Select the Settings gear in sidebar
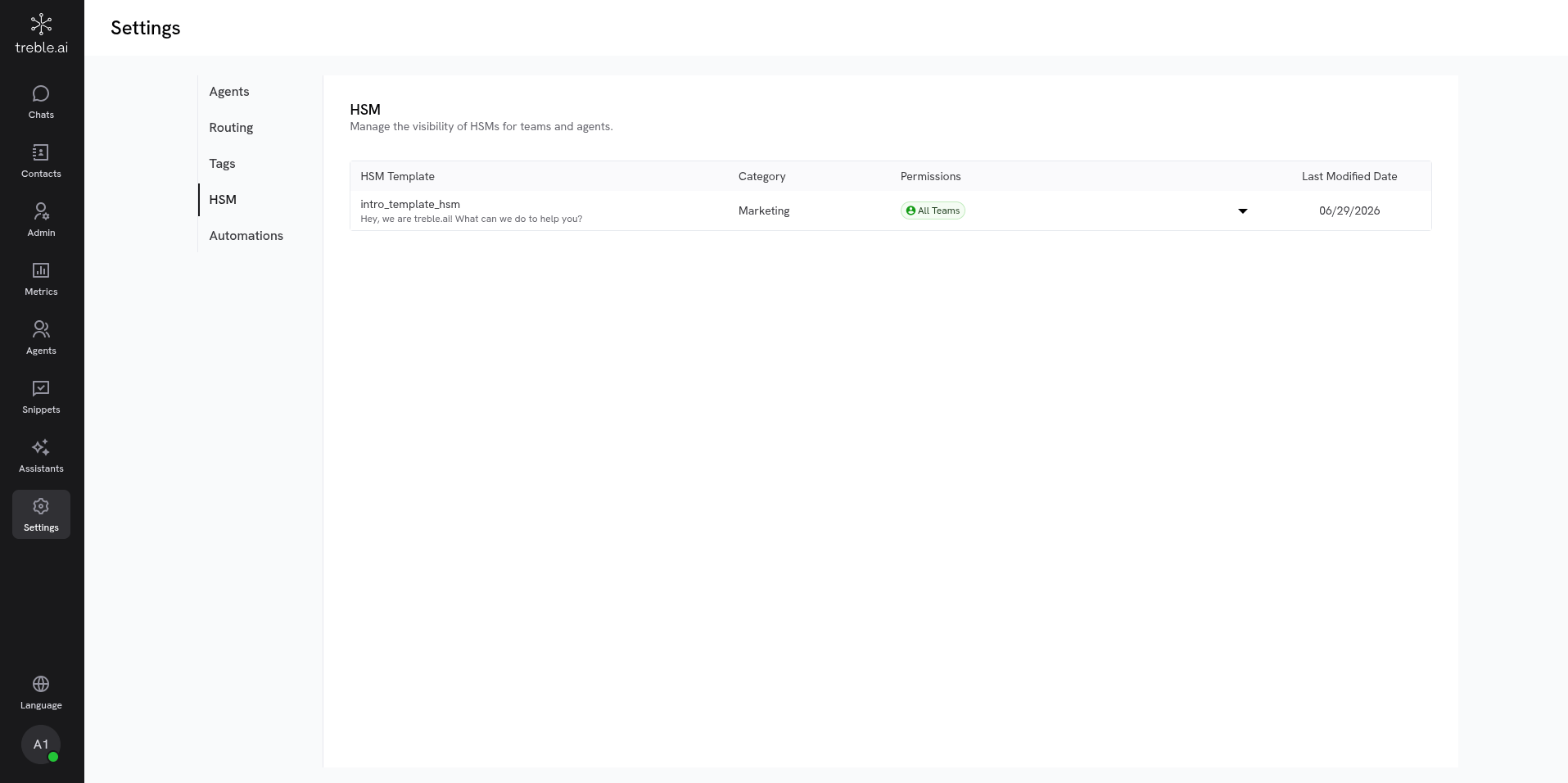1568x783 pixels. (x=41, y=514)
